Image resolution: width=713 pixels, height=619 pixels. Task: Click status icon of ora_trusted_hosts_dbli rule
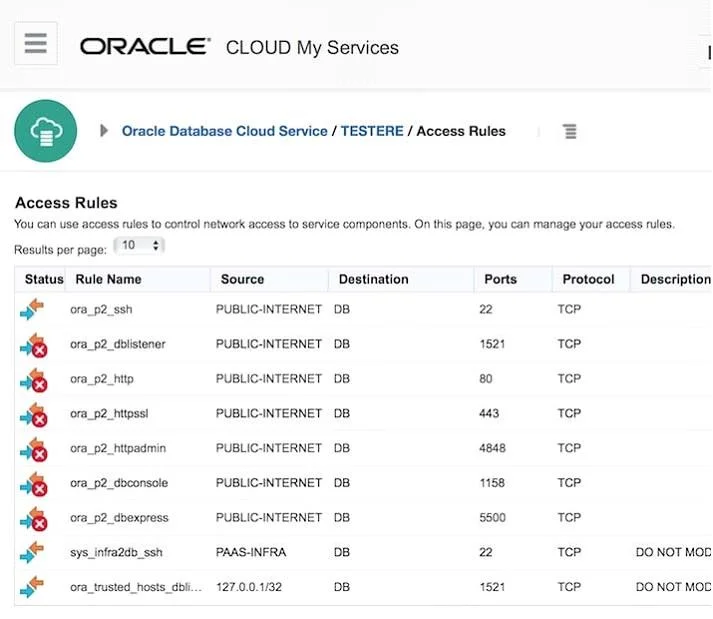pos(32,587)
